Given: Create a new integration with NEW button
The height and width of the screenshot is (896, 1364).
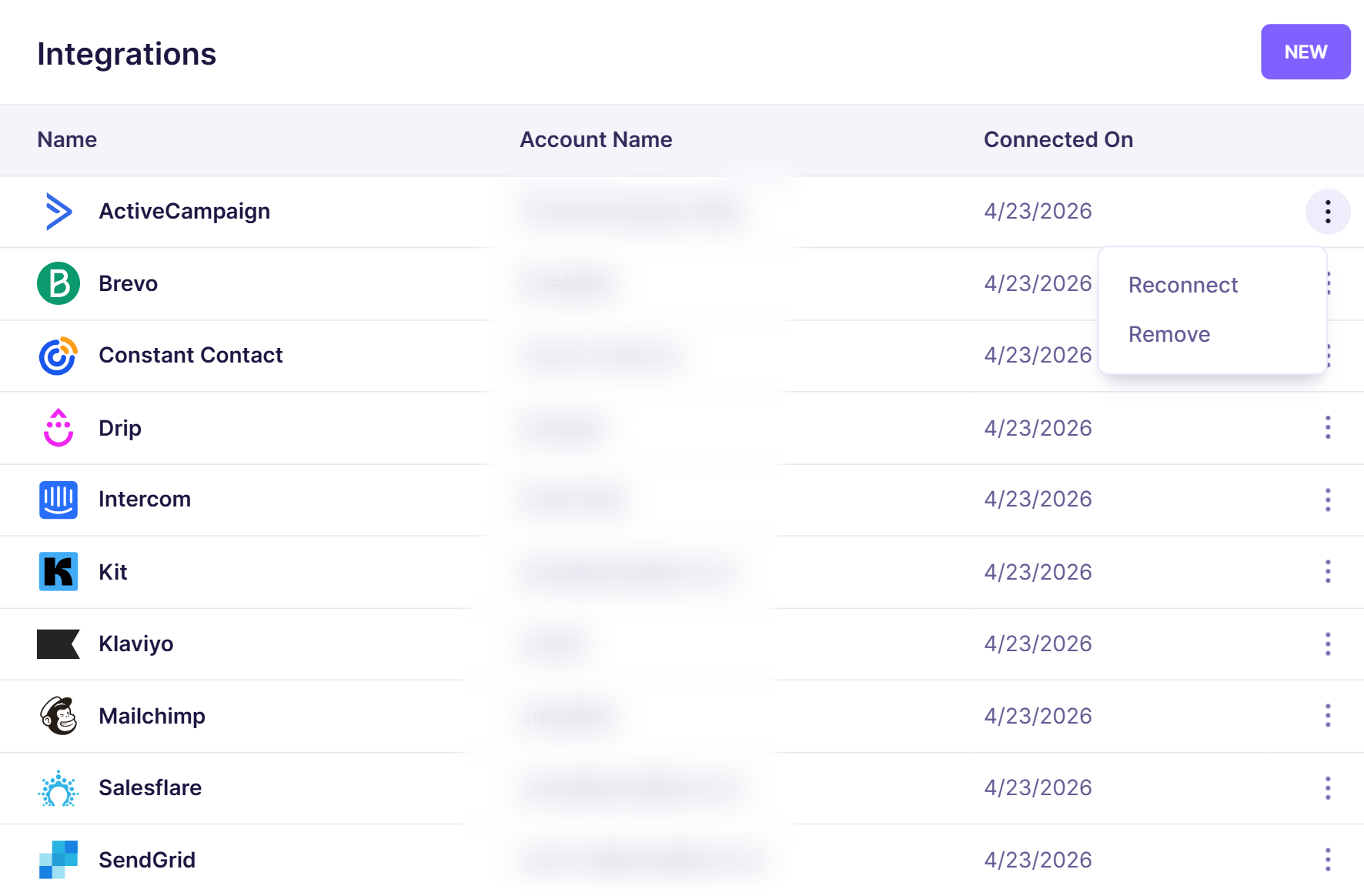Looking at the screenshot, I should coord(1305,52).
